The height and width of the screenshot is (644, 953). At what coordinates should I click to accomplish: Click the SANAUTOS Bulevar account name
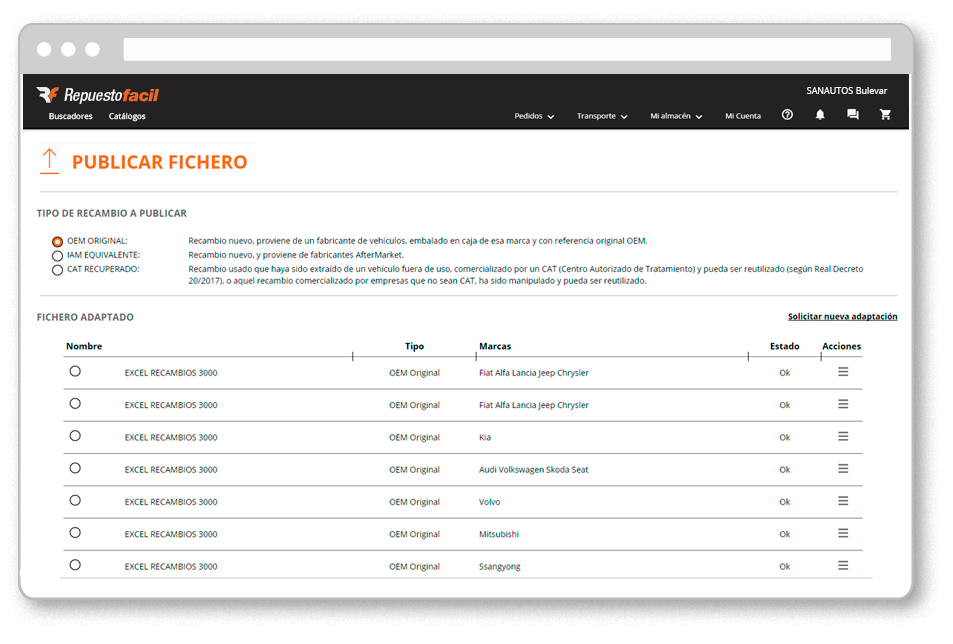pos(847,91)
